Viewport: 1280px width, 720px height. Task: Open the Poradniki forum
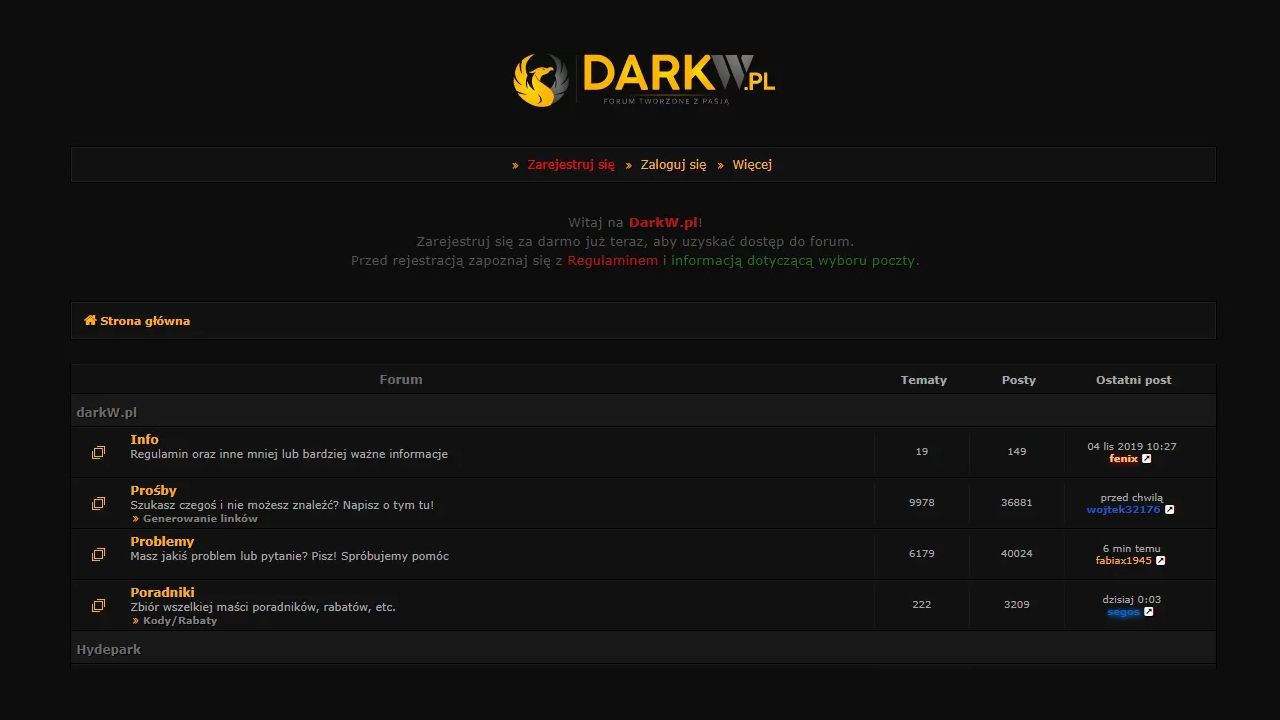pos(162,592)
